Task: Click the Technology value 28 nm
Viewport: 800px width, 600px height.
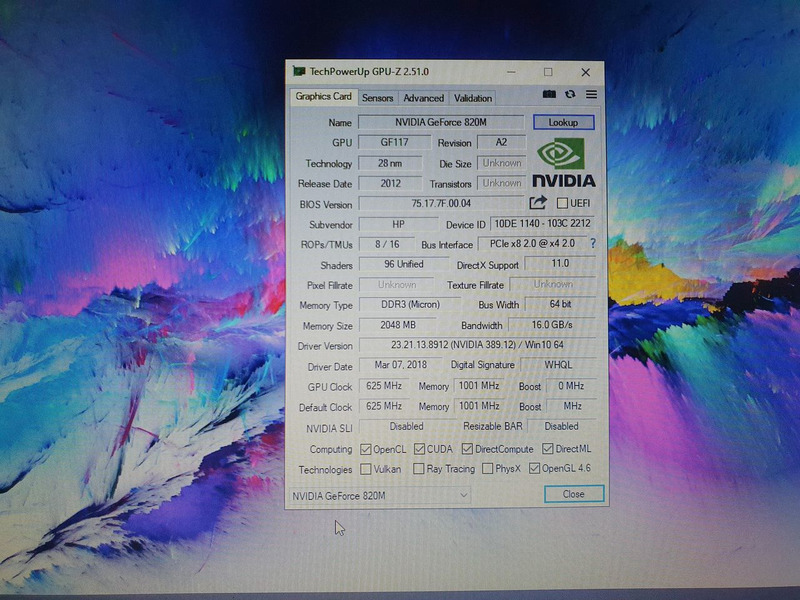Action: [x=390, y=163]
